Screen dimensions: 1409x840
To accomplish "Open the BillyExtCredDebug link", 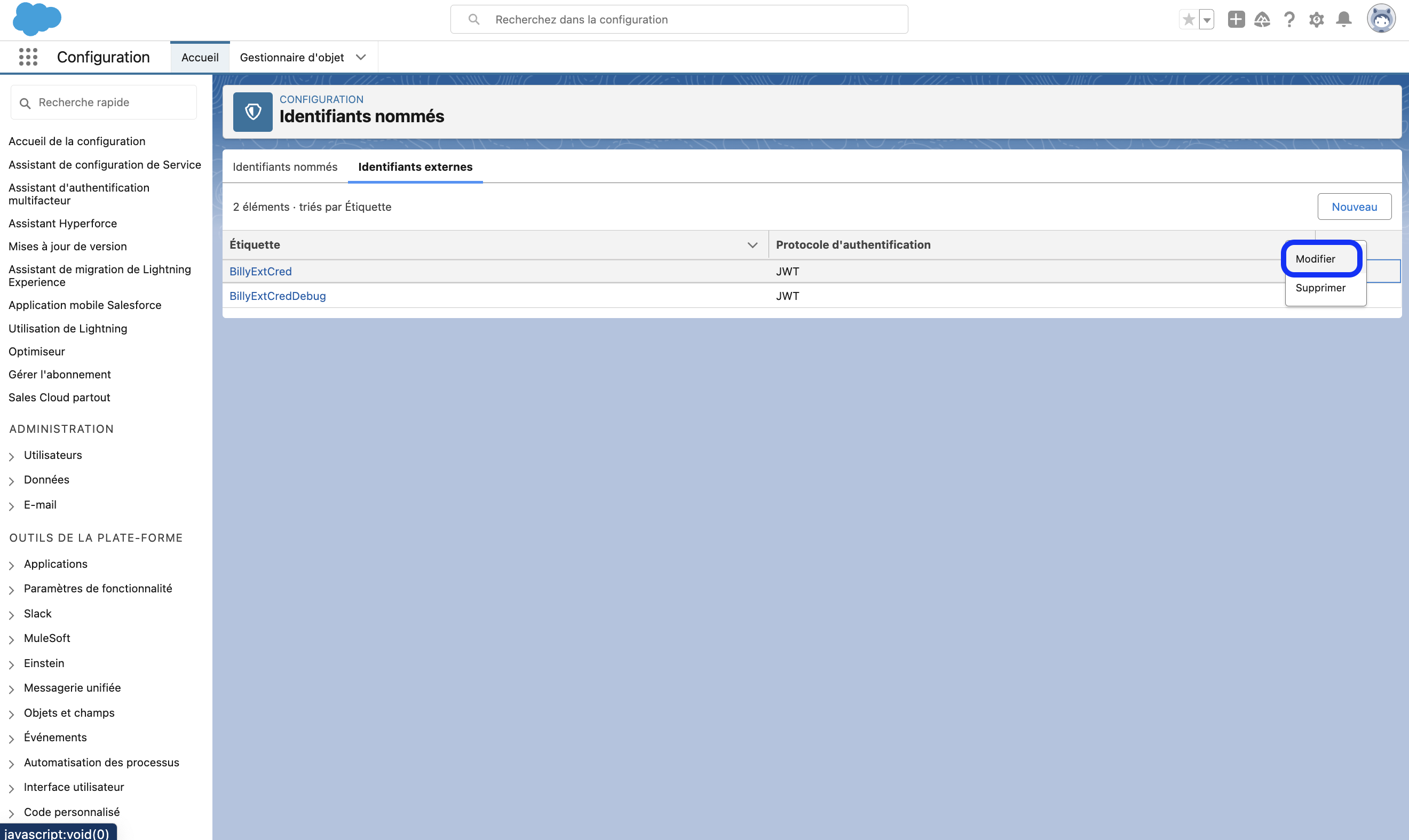I will click(x=278, y=296).
